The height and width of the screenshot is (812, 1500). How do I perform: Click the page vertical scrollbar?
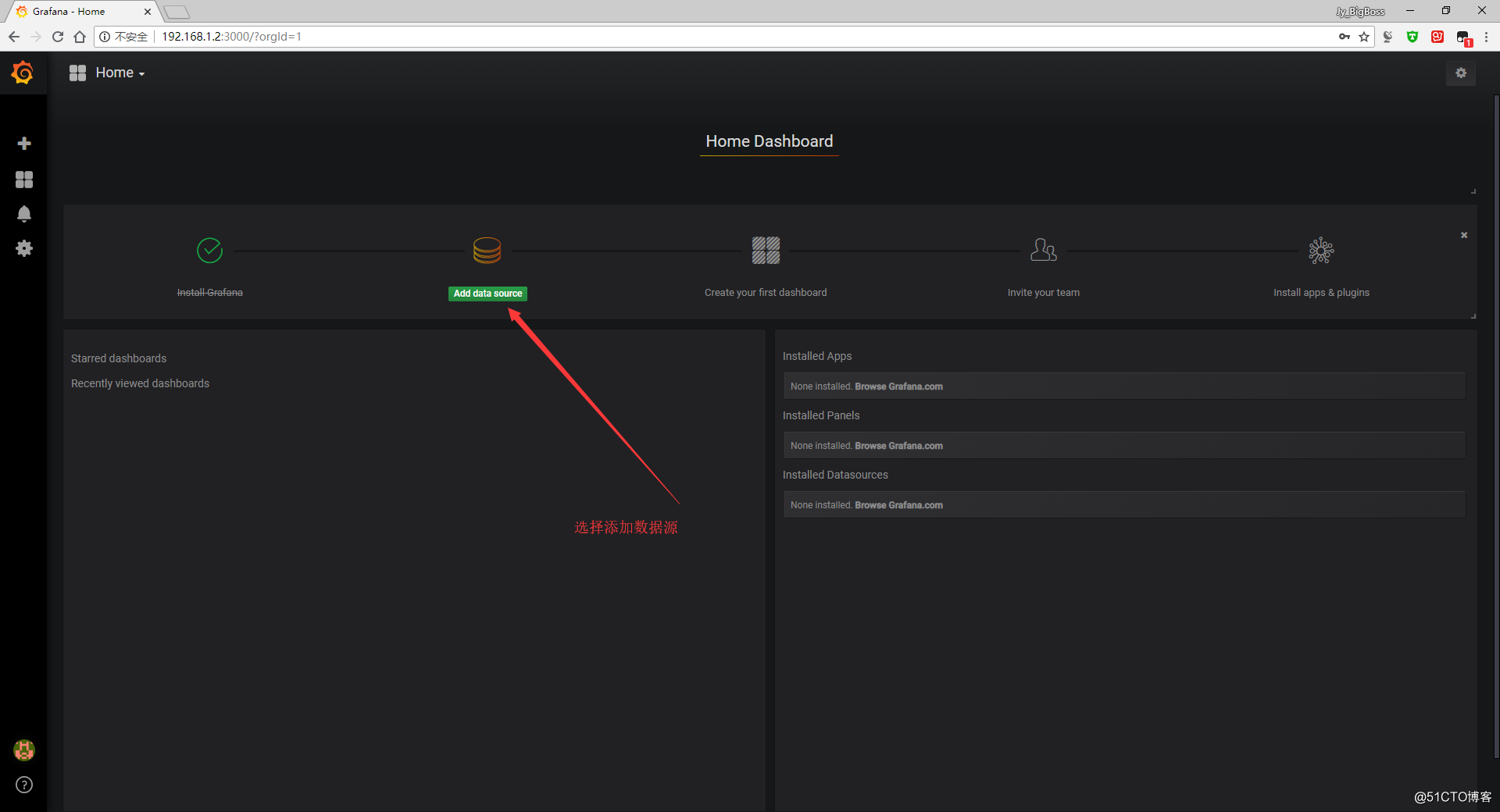[x=1496, y=426]
